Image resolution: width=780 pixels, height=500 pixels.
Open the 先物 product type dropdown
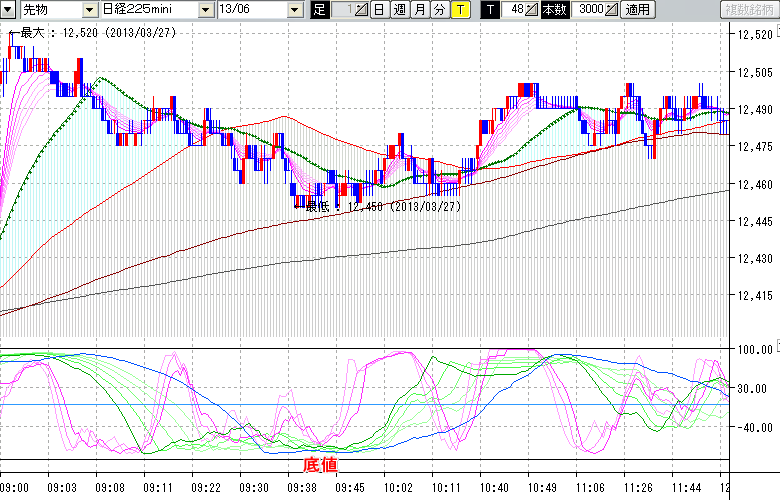tap(89, 10)
